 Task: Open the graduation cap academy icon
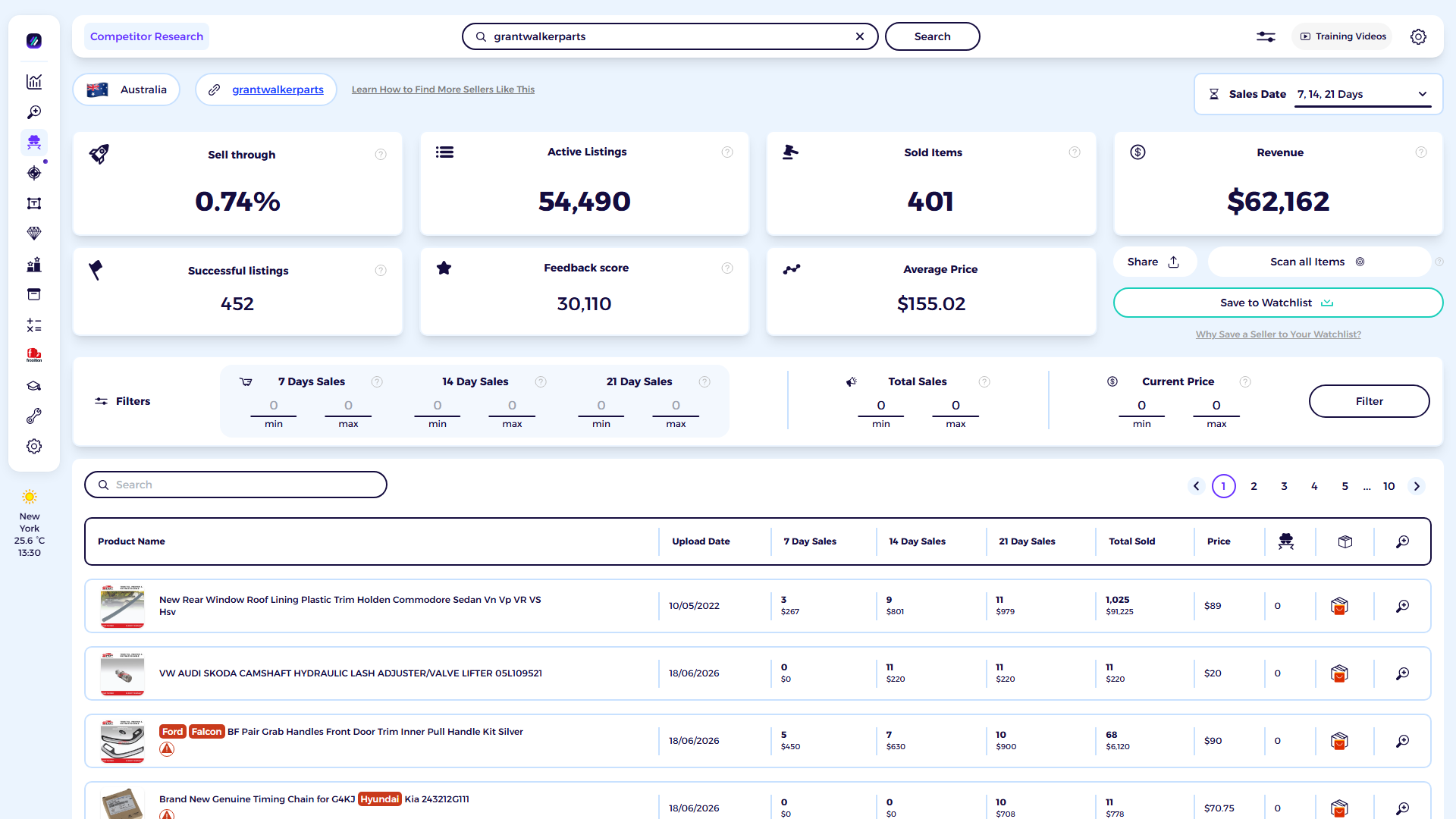(34, 386)
